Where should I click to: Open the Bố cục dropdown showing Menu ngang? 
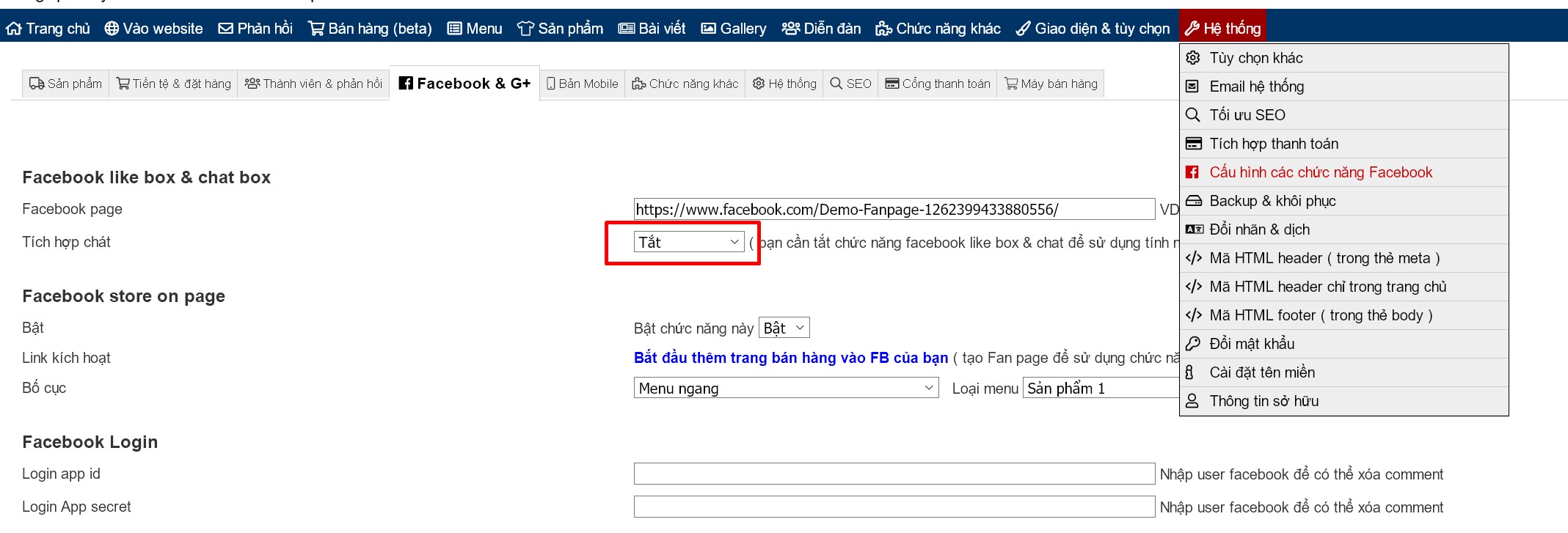pos(786,388)
